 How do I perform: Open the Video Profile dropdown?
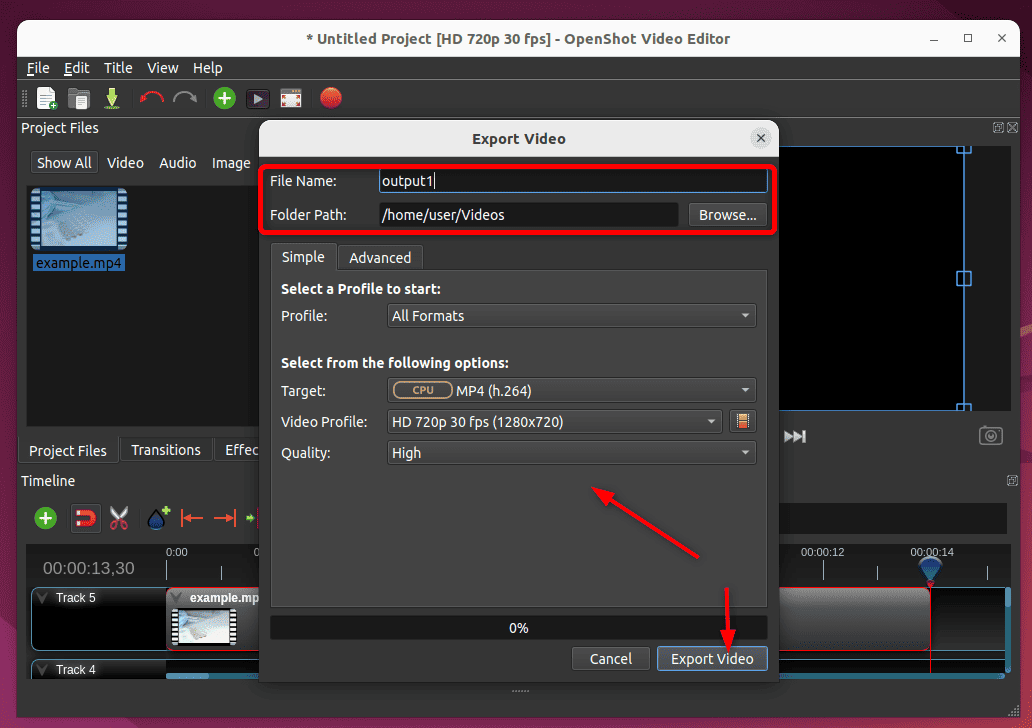(554, 421)
